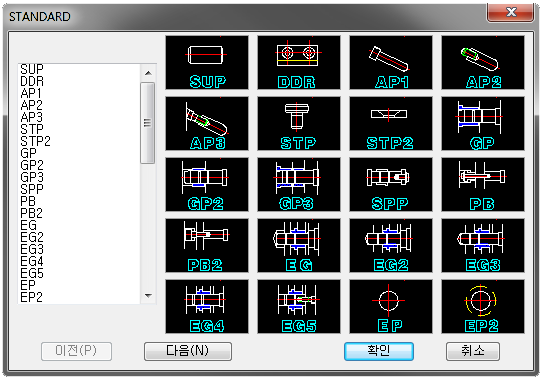Viewport: 543px width, 379px height.
Task: Click the 다음(N) next button
Action: coord(188,351)
